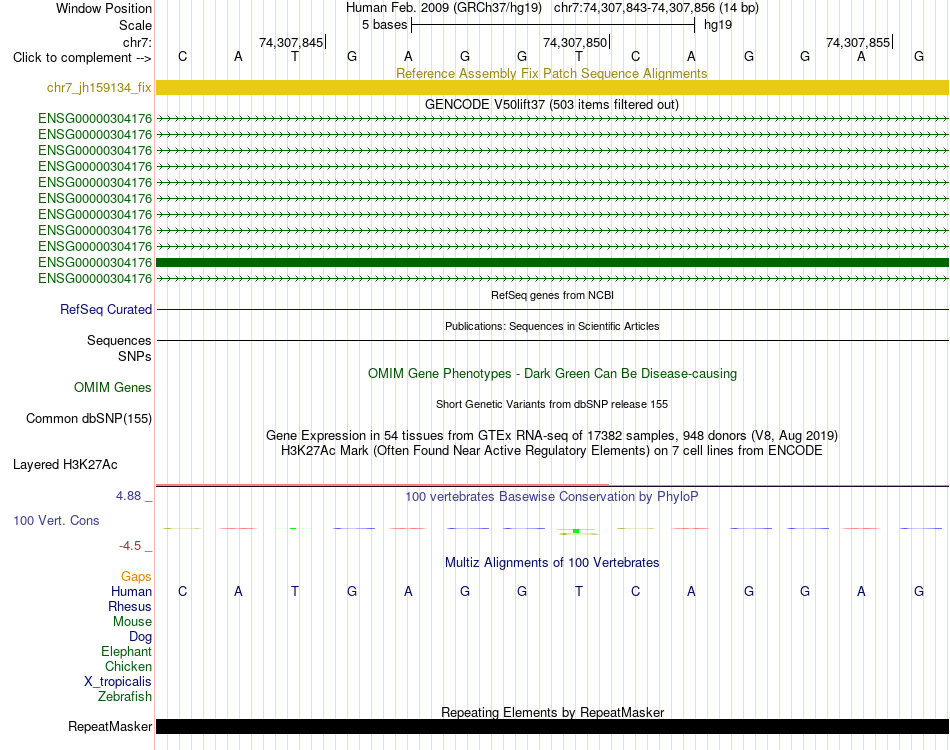Click 'Repeating Elements by RepeatMasker' title

553,712
